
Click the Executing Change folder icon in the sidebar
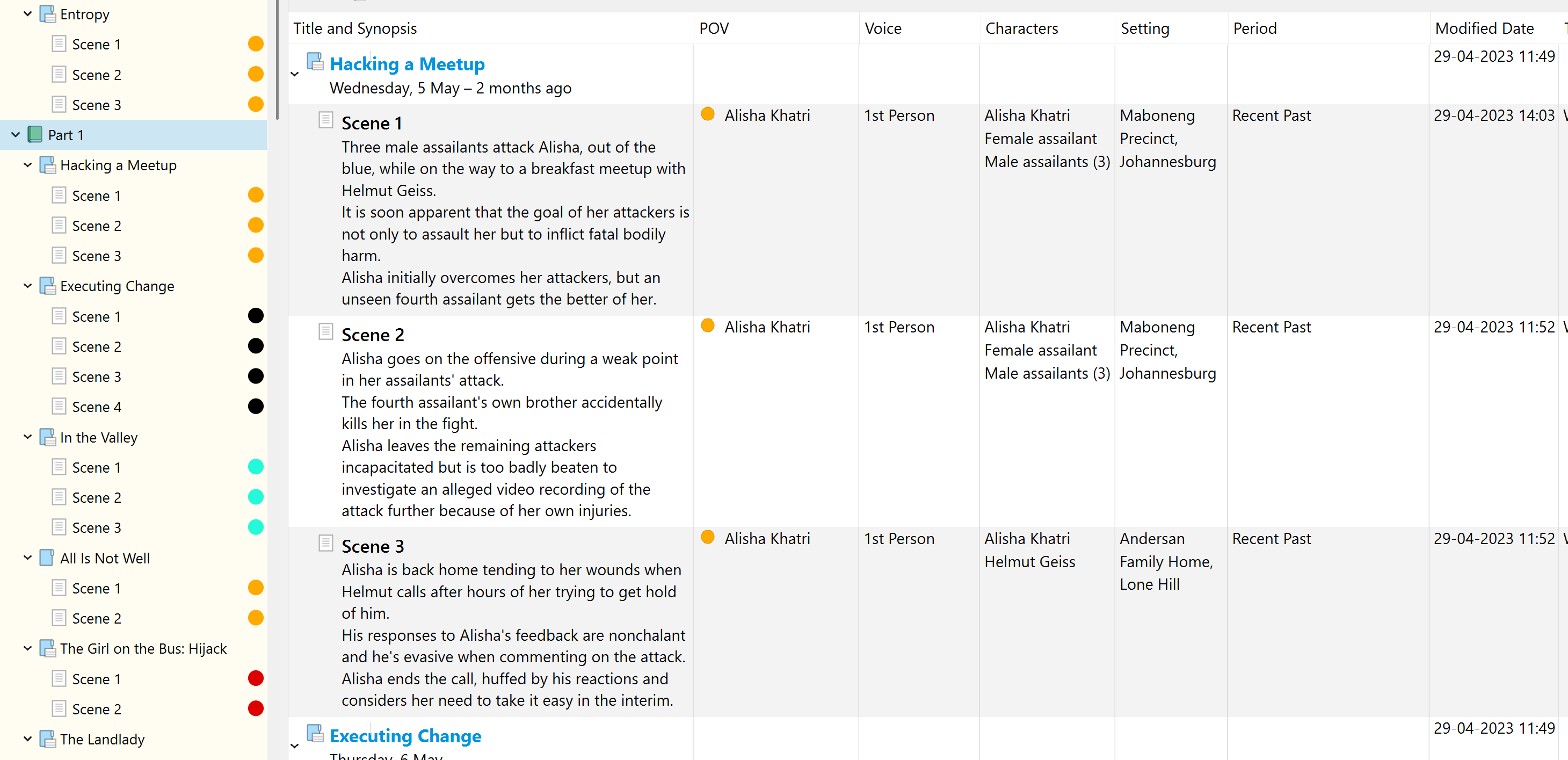click(x=47, y=286)
